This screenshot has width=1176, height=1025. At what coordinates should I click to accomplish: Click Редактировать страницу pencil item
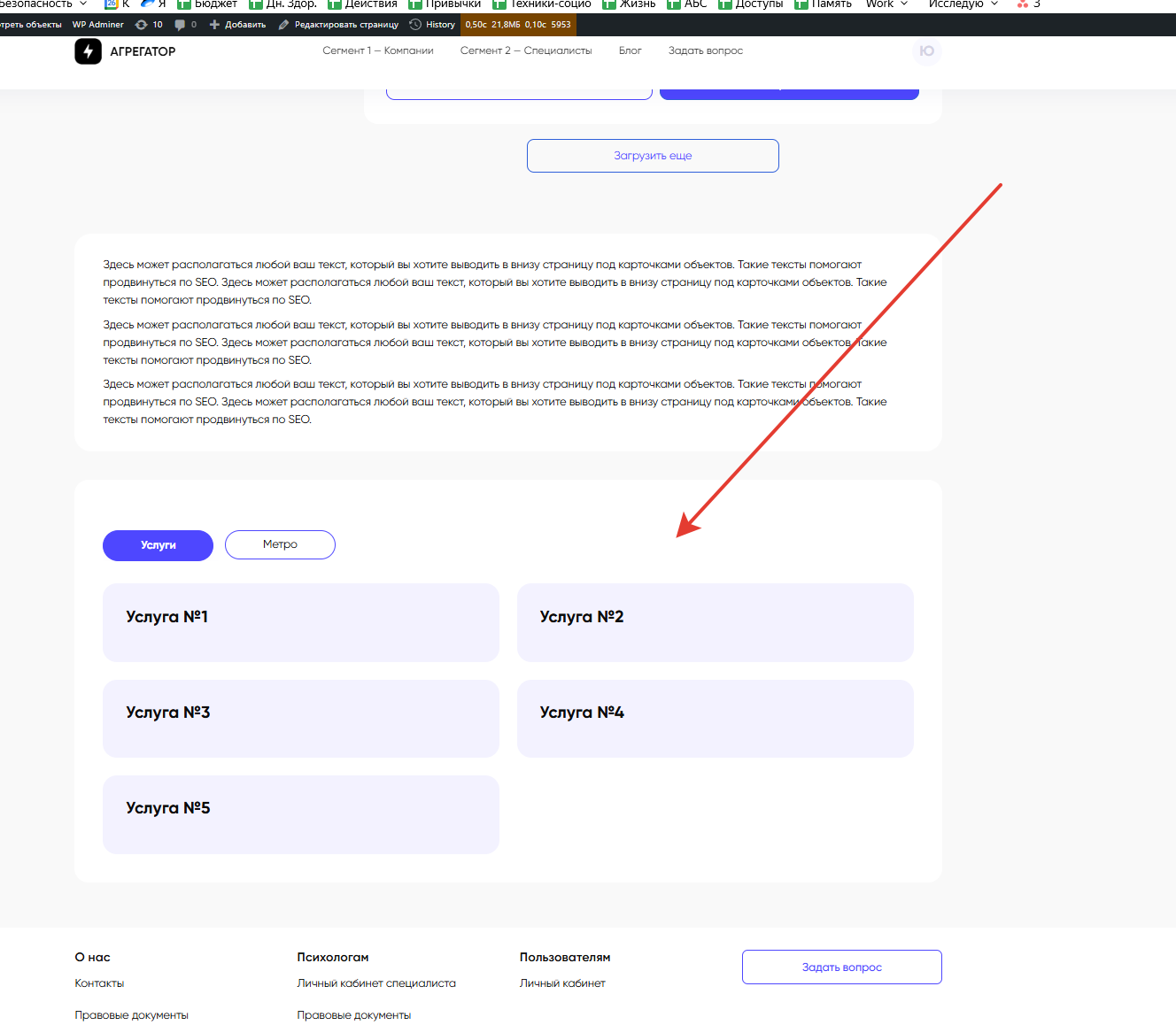338,25
